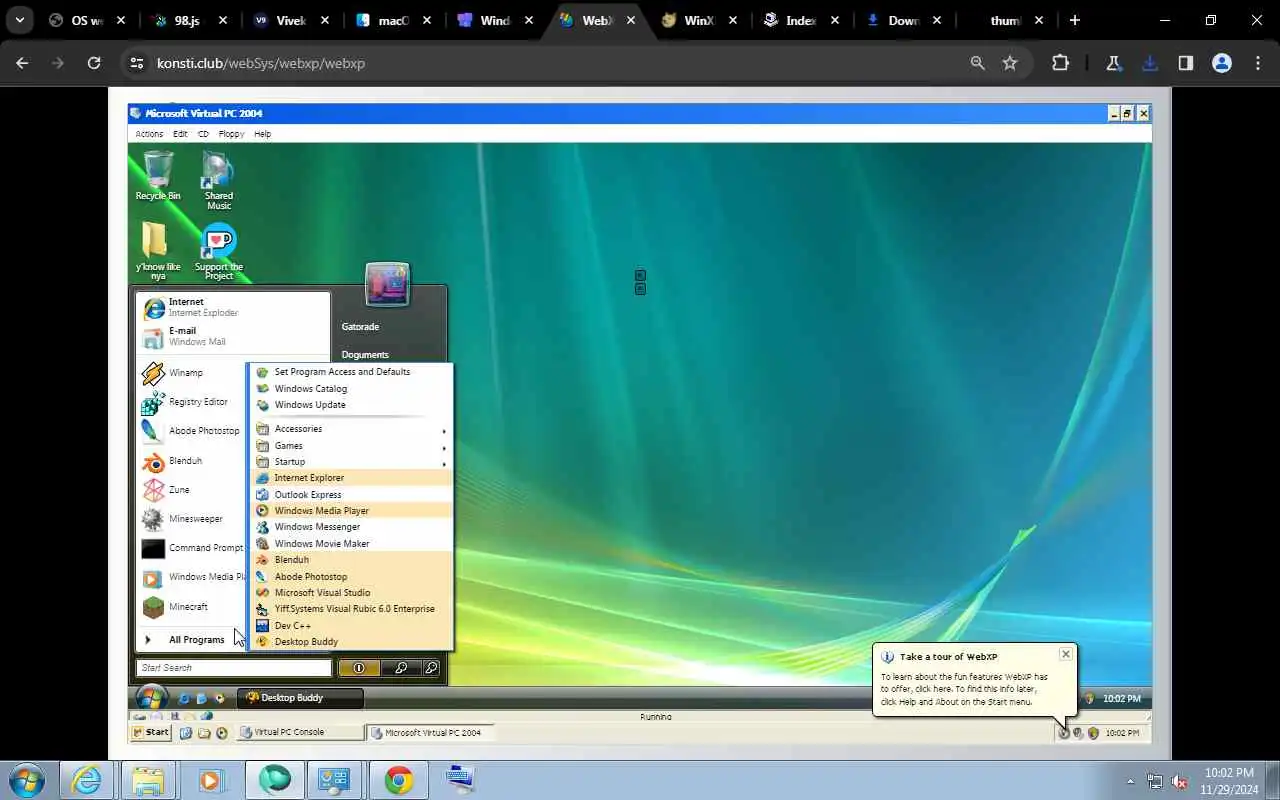The image size is (1280, 800).
Task: Open the Actions menu of Virtual PC
Action: (x=149, y=134)
